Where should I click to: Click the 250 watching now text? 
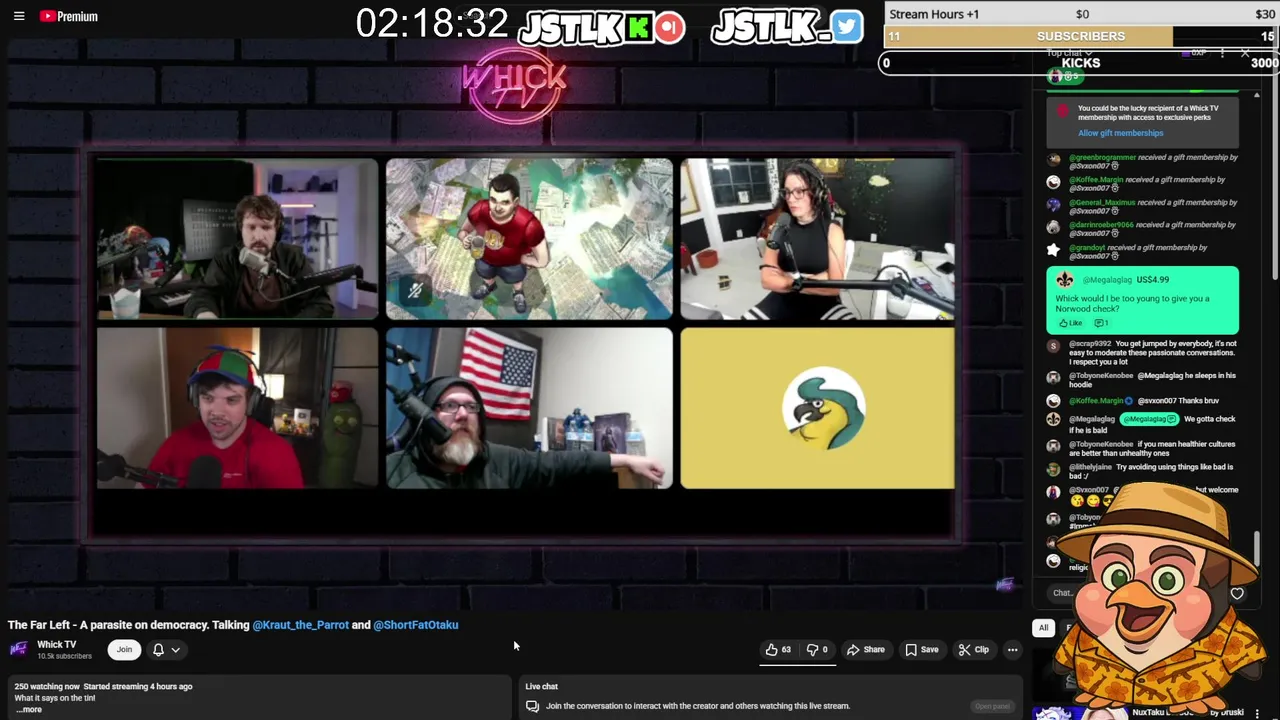[x=47, y=687]
